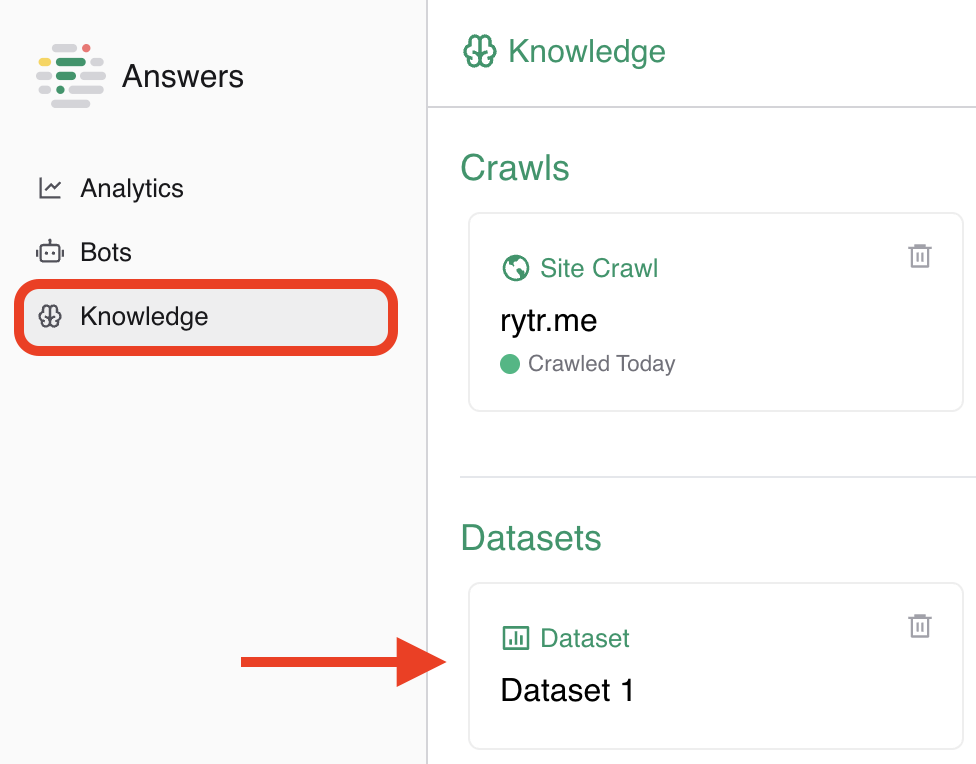Click the Crawls section heading

coord(515,168)
